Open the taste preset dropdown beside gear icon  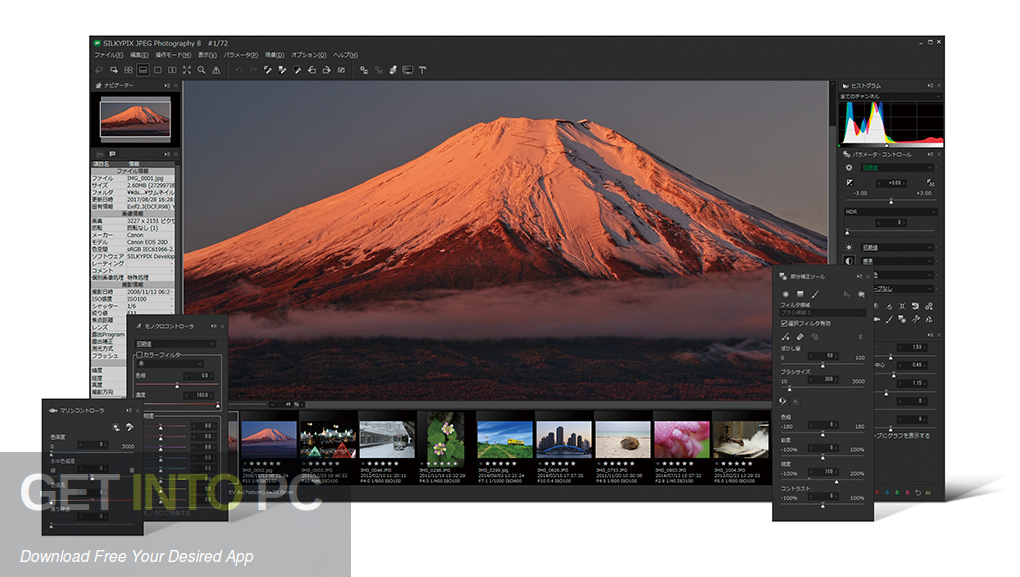(897, 168)
